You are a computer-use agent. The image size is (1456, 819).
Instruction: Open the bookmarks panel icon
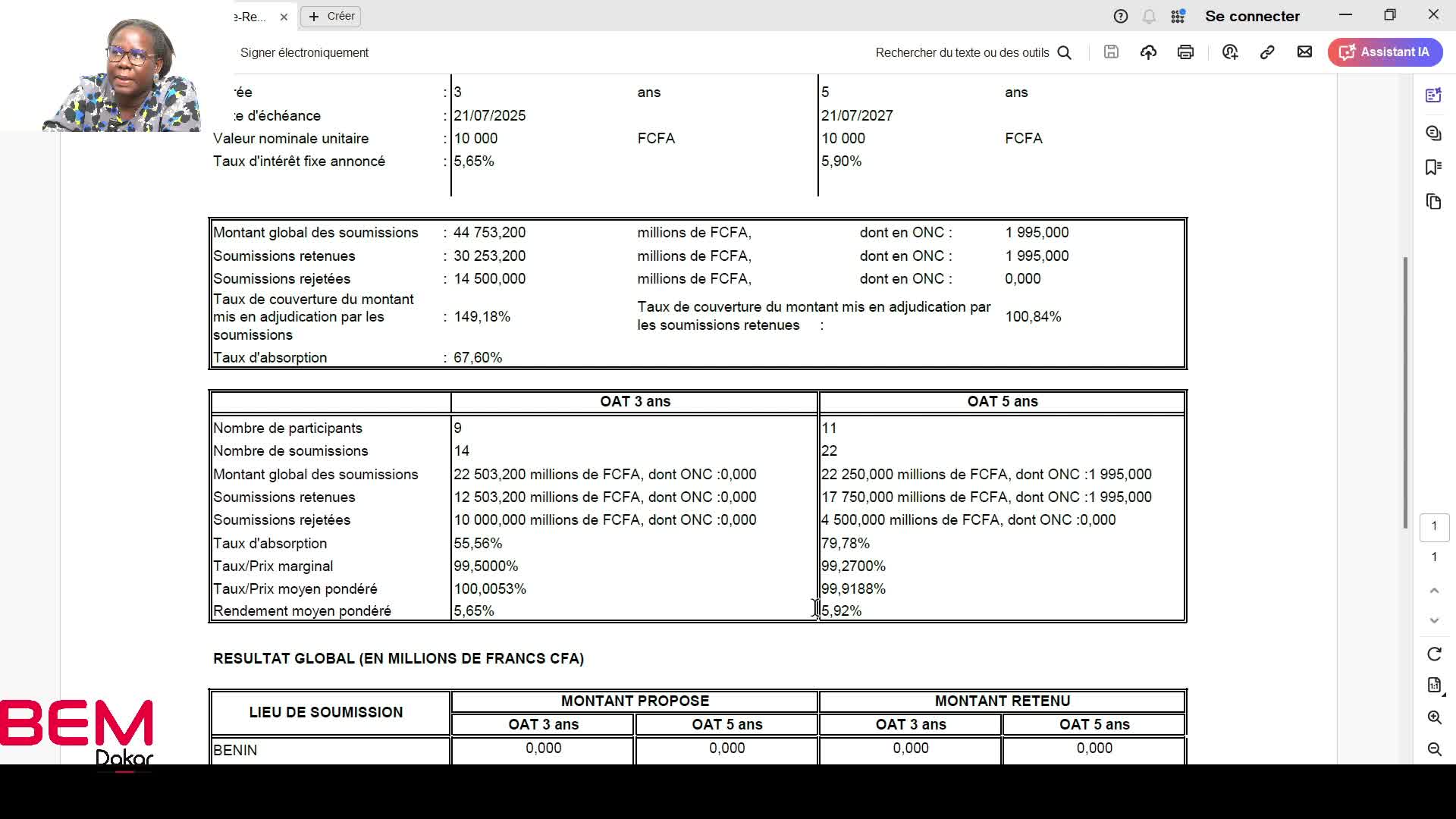[x=1433, y=167]
